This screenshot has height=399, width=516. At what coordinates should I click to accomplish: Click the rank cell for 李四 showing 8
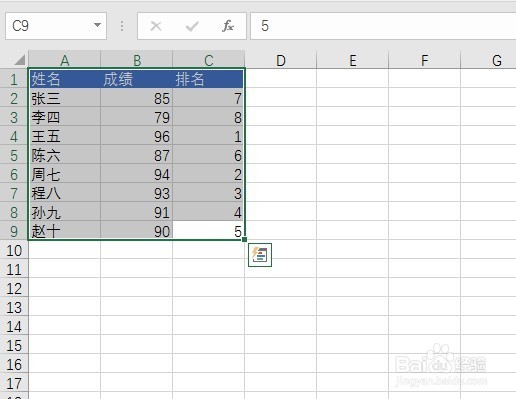[209, 117]
